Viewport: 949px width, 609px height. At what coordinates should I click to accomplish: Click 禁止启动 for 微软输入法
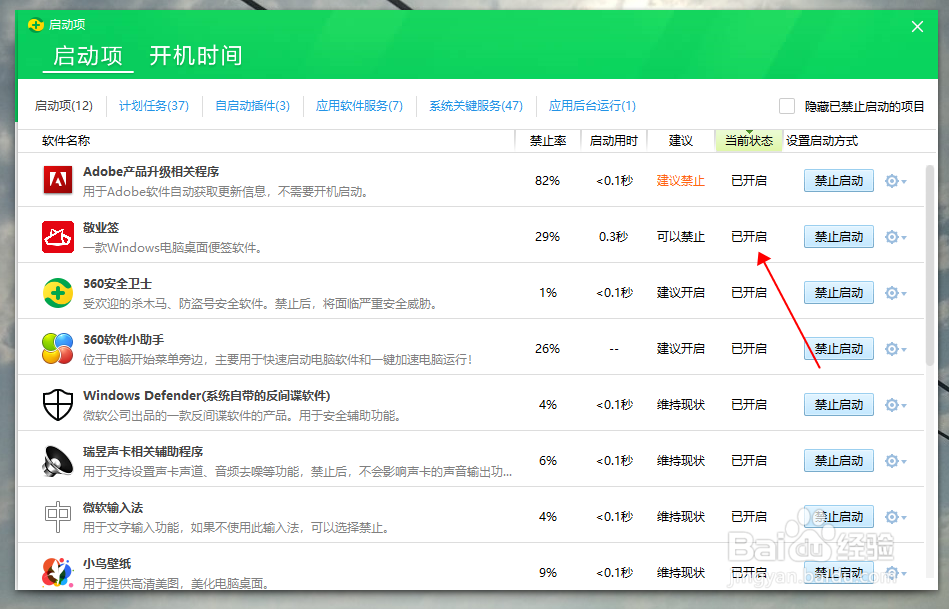click(838, 516)
